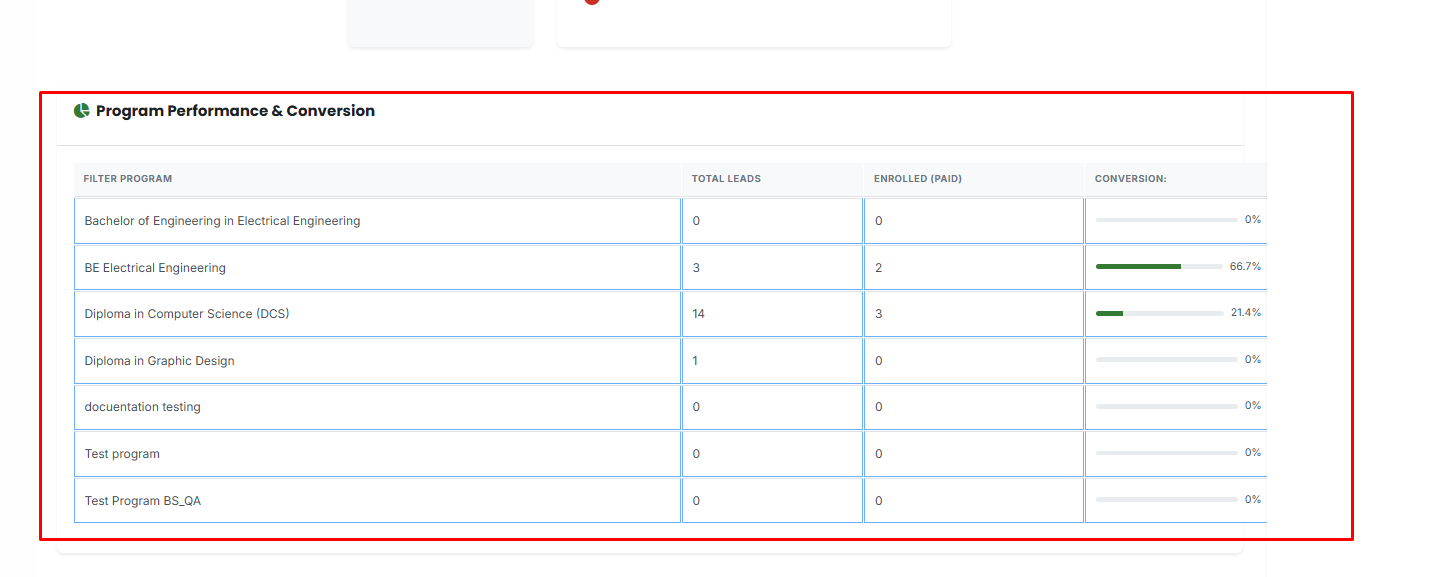Screen dimensions: 1444x577
Task: Click enrolled count 2 for BE Electrical Engineering
Action: (x=879, y=268)
